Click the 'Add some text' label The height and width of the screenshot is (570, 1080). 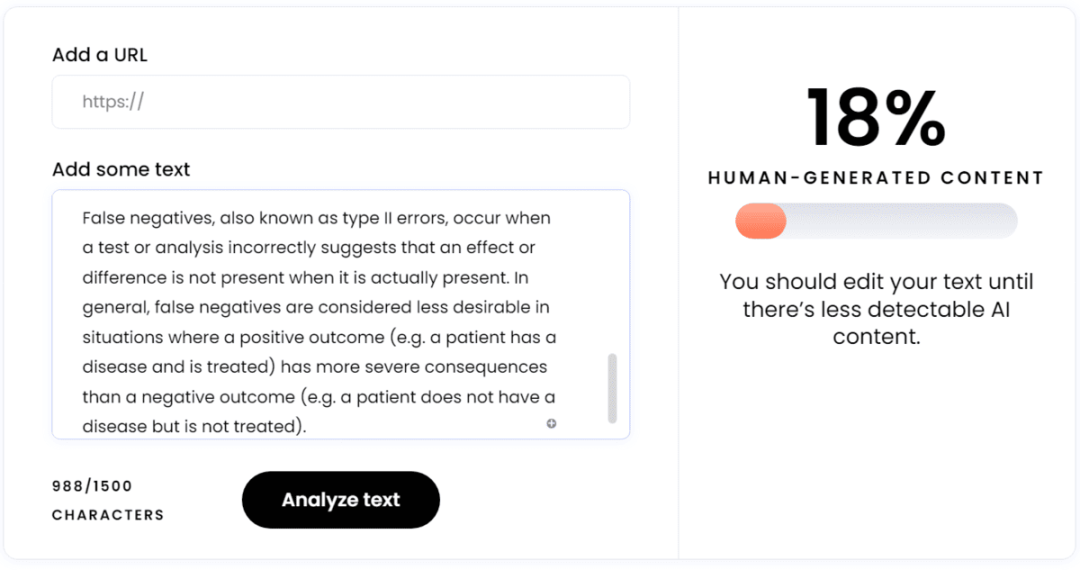coord(121,169)
